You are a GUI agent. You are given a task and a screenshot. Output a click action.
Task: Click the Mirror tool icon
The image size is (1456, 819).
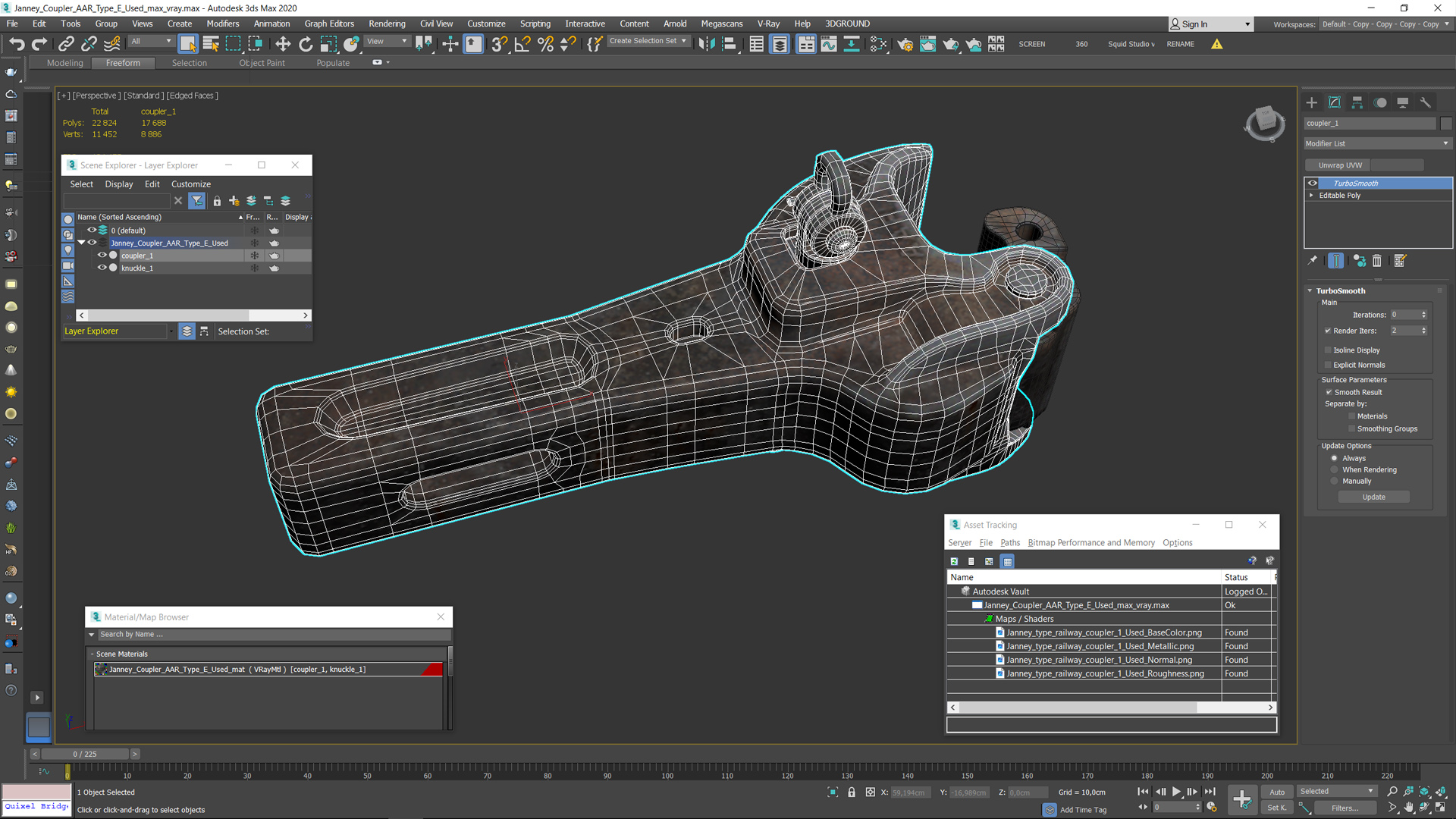706,44
